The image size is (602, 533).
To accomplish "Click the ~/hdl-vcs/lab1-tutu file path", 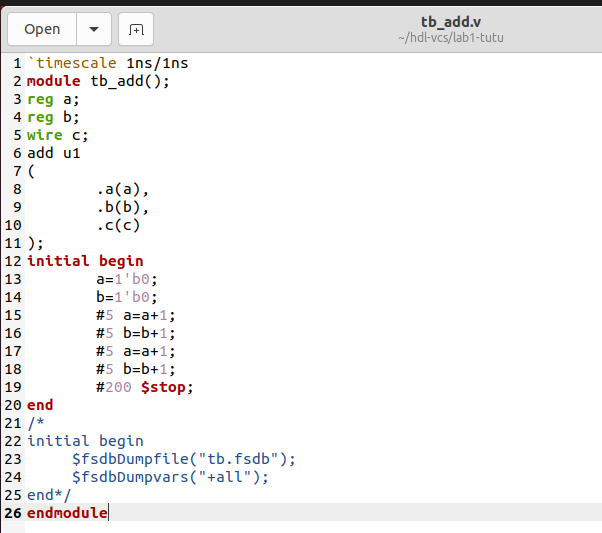I will pos(451,38).
